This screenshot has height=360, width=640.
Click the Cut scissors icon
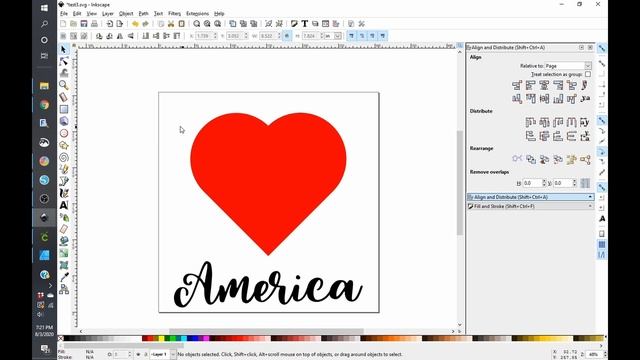[171, 24]
